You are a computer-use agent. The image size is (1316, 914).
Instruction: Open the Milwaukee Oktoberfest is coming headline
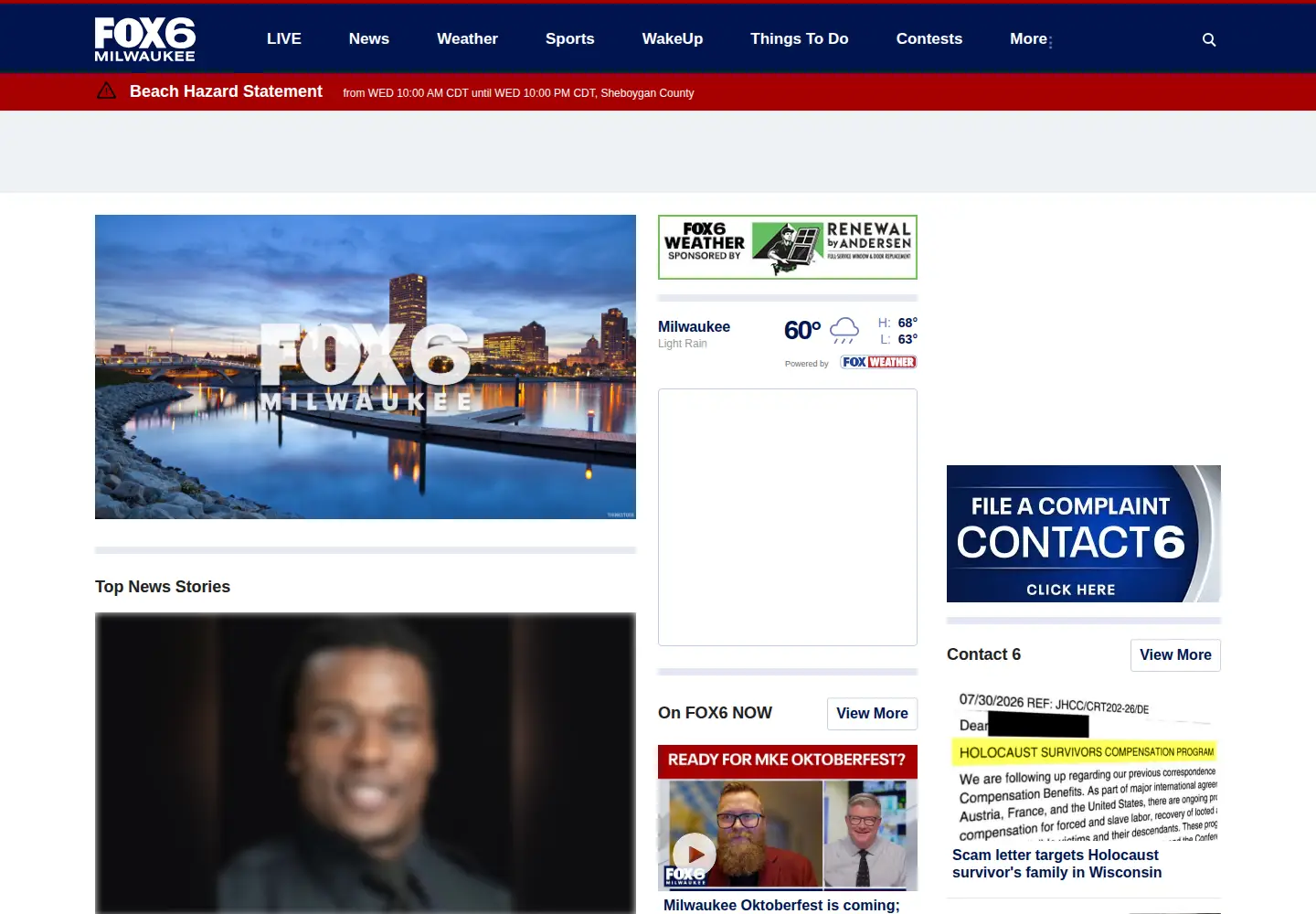(781, 905)
